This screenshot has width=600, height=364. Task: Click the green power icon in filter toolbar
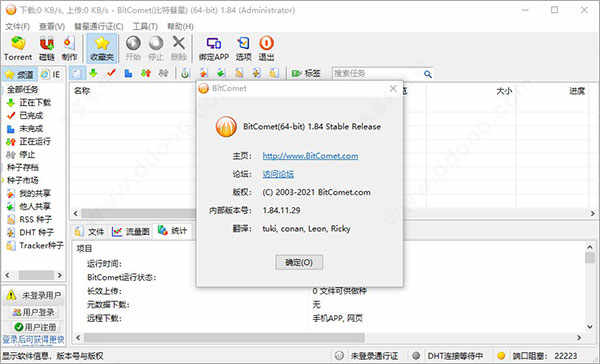pyautogui.click(x=185, y=73)
